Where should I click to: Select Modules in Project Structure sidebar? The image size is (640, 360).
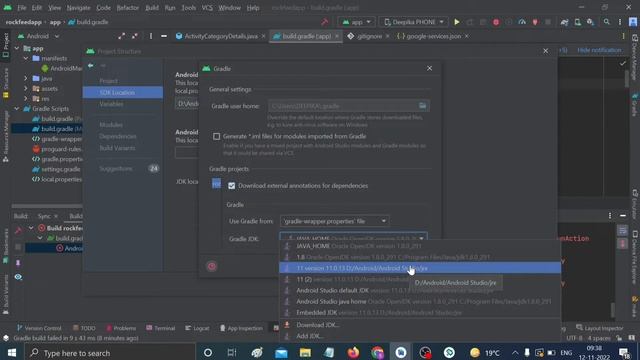[111, 125]
